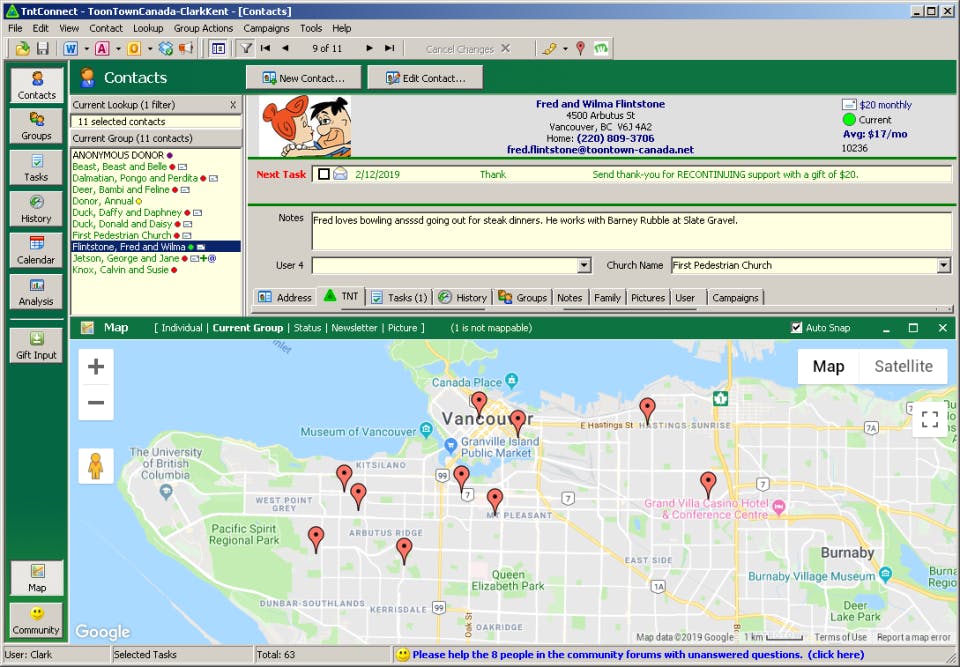Click the log history pen toolbar icon

tap(549, 48)
